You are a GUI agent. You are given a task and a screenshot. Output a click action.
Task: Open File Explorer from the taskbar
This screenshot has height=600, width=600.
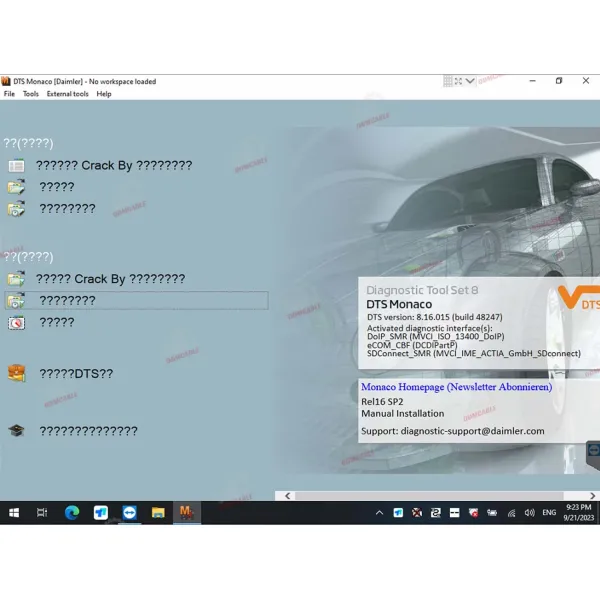coord(158,513)
